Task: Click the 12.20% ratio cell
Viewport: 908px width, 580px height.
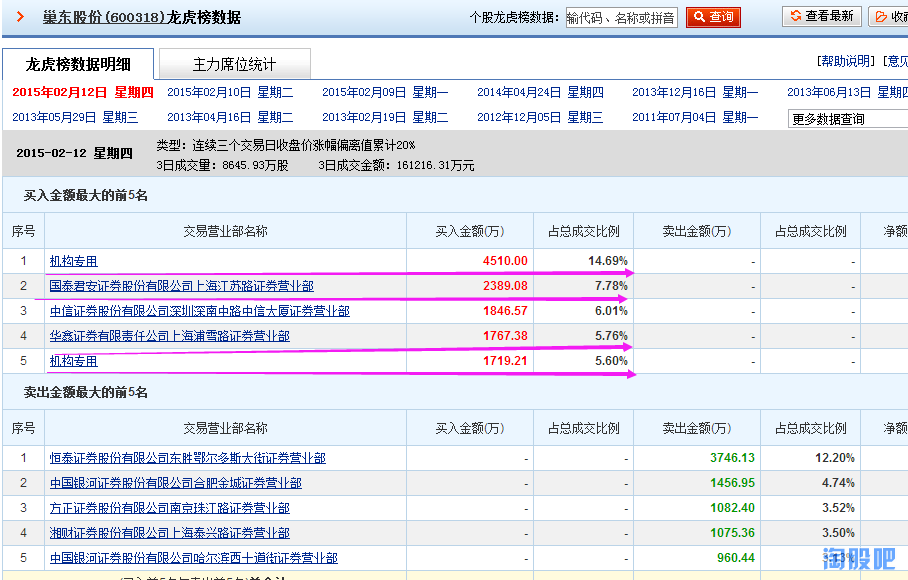Action: pyautogui.click(x=811, y=458)
